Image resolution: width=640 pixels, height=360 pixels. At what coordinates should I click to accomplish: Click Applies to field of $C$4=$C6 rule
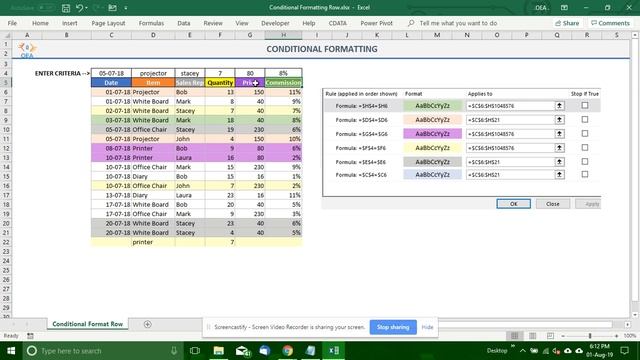pos(510,175)
